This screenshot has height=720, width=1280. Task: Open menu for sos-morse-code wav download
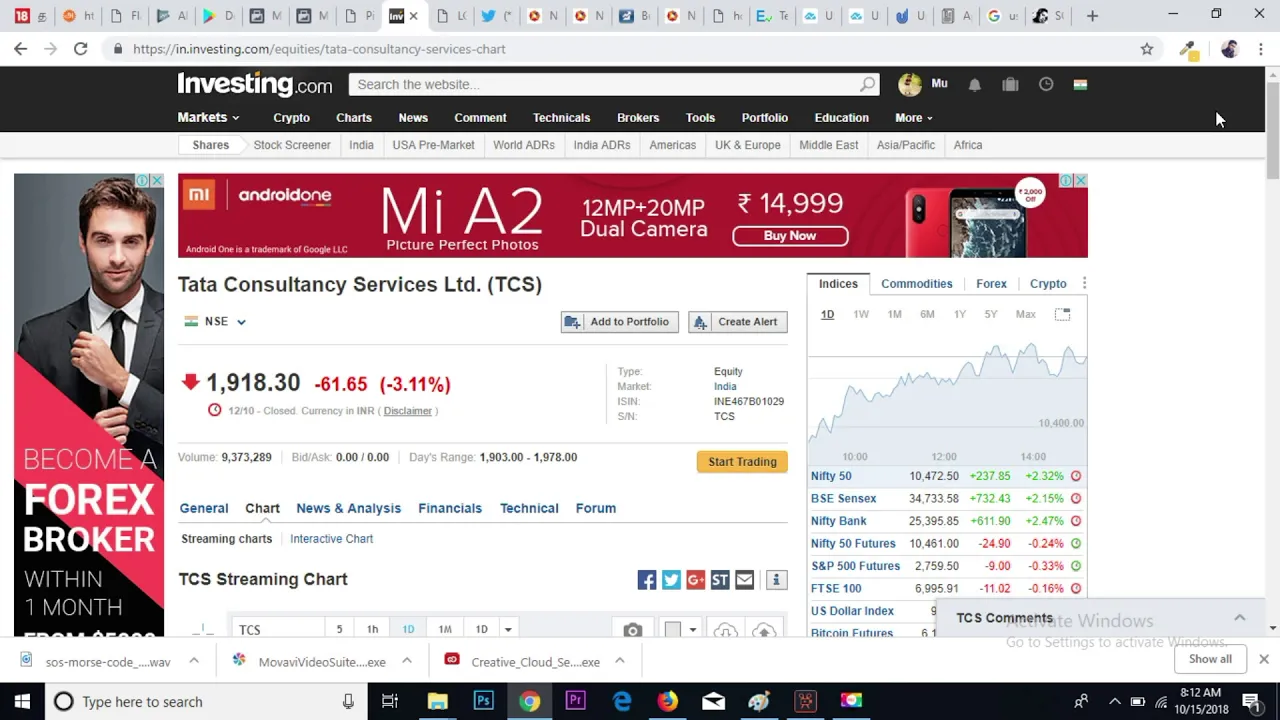click(x=194, y=661)
